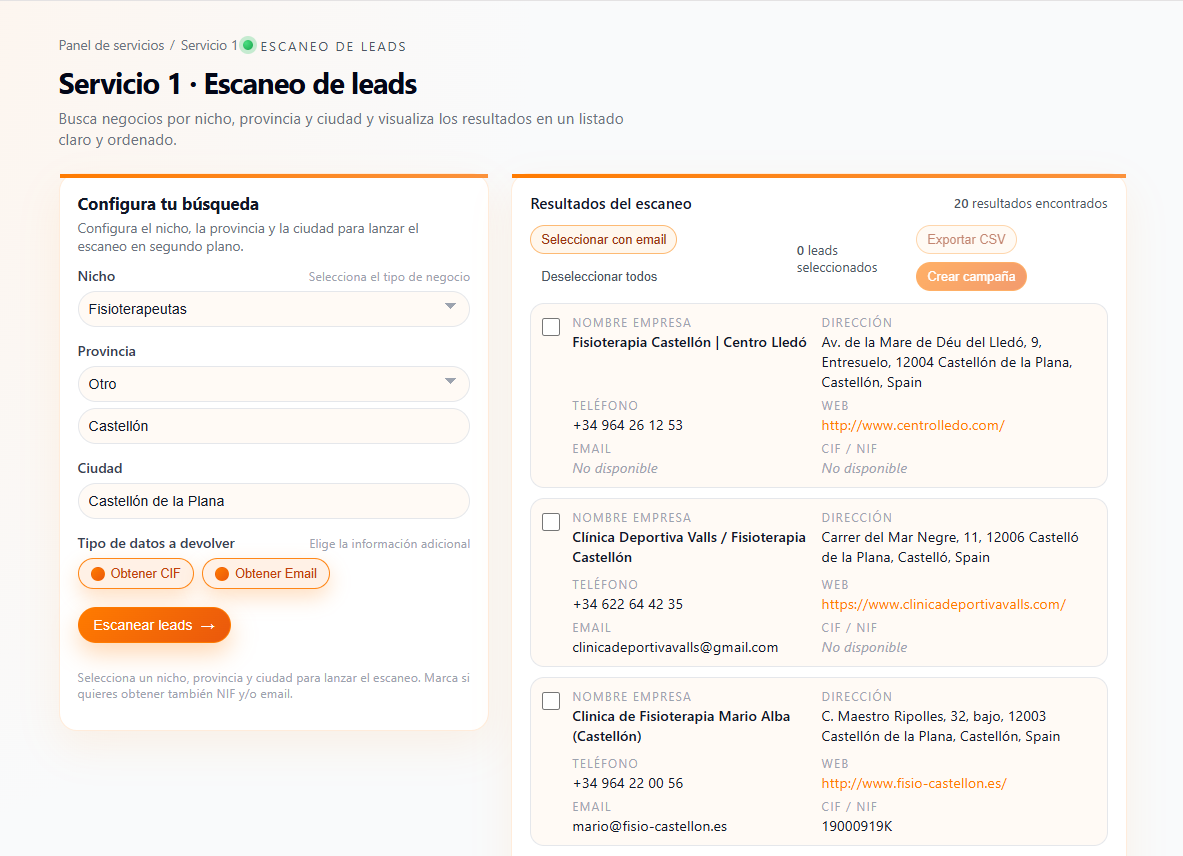Click address Carrer del Mar Negre, 11
The width and height of the screenshot is (1183, 856).
[950, 548]
